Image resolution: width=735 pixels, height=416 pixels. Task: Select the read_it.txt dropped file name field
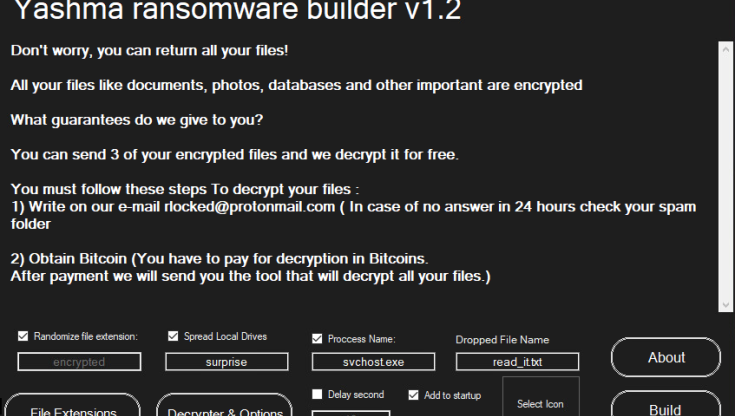point(517,362)
